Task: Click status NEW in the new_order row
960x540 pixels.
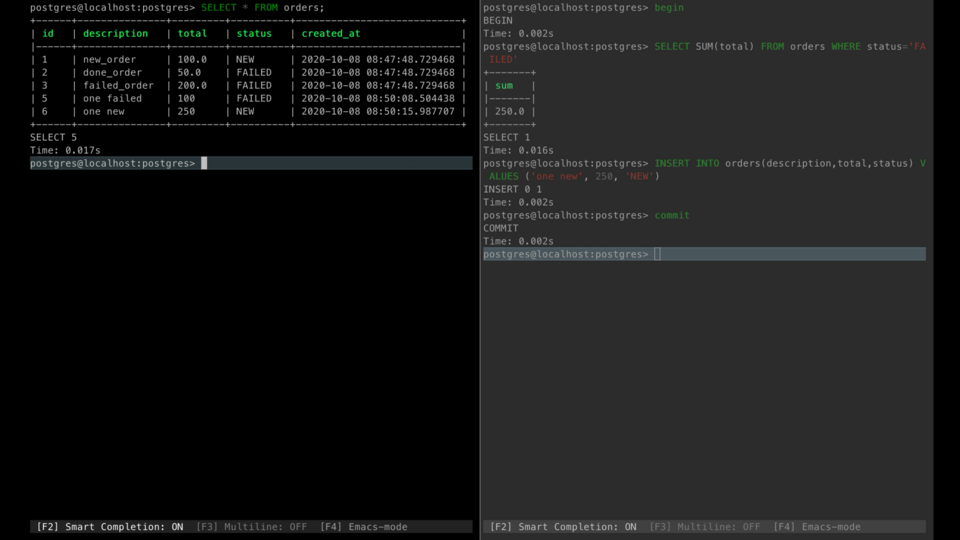Action: [x=245, y=59]
